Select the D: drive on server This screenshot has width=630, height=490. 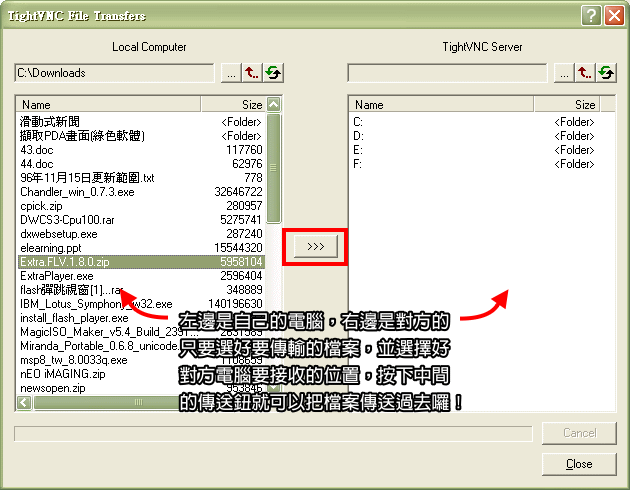click(474, 136)
